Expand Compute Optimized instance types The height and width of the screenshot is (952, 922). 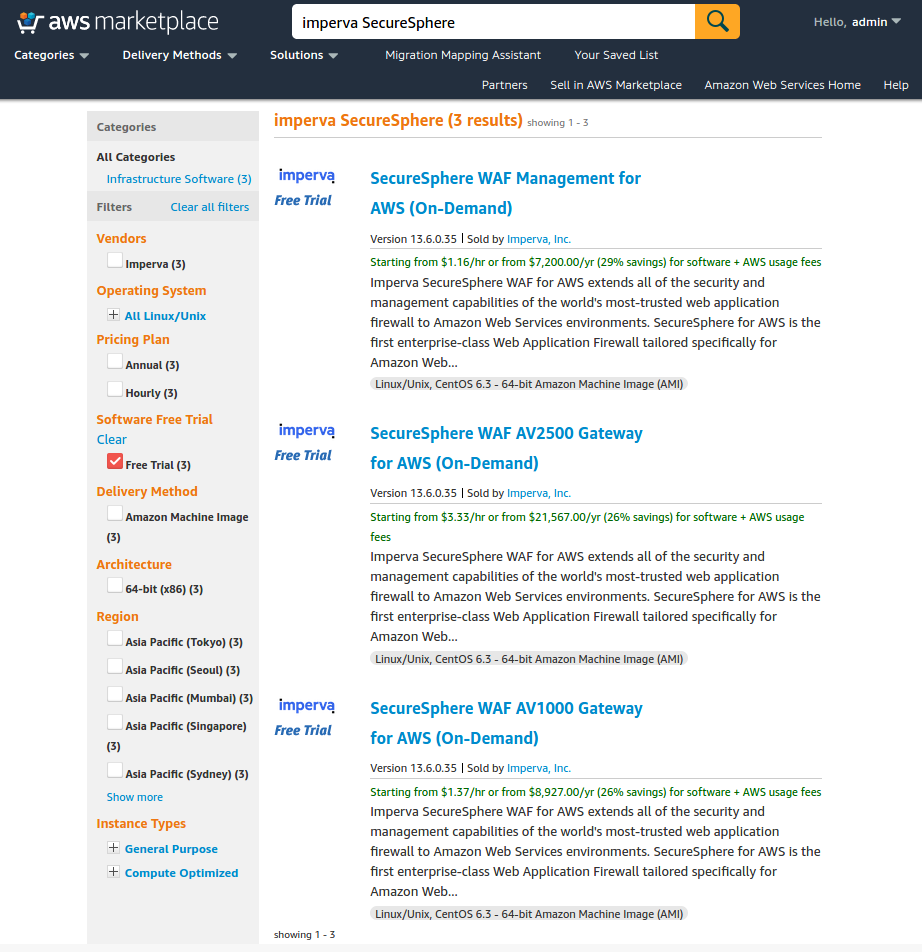(114, 872)
